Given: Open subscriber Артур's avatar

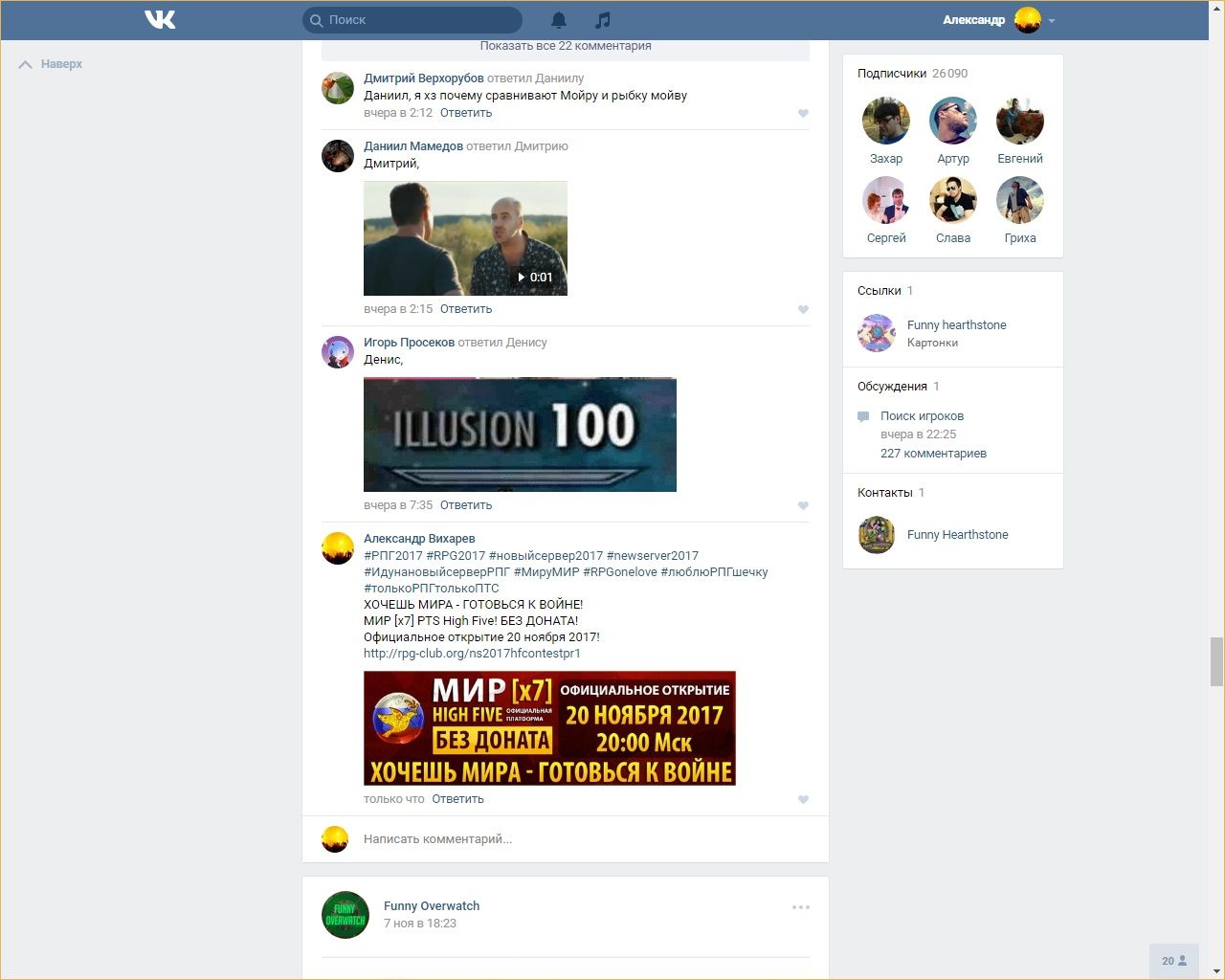Looking at the screenshot, I should tap(953, 121).
